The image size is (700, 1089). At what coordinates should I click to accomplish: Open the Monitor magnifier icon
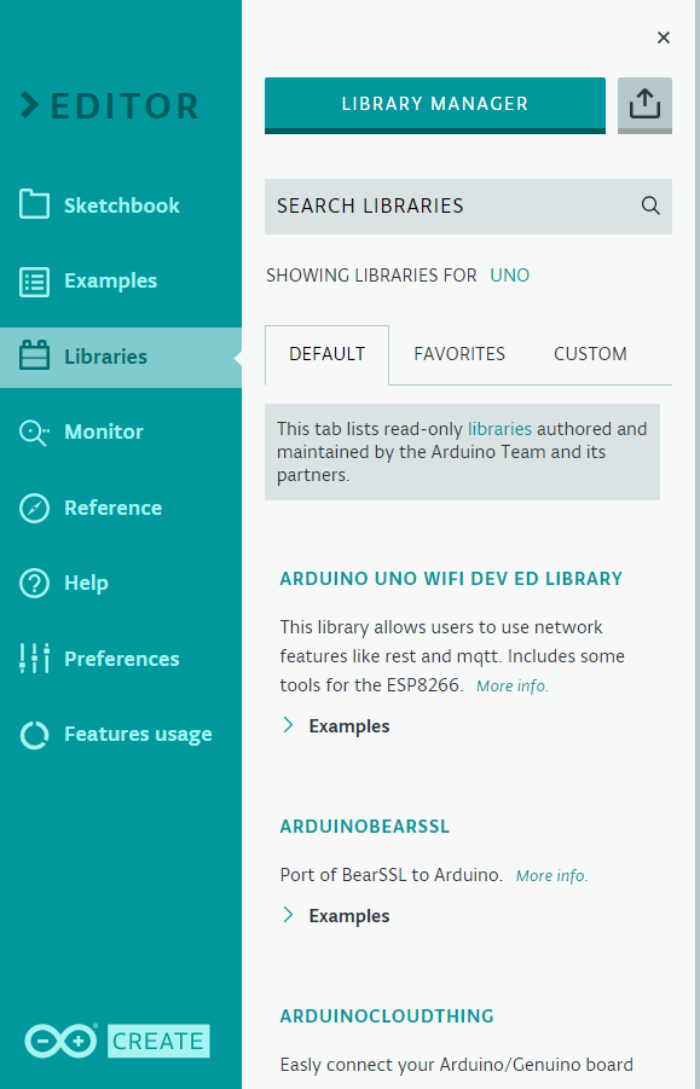(34, 432)
